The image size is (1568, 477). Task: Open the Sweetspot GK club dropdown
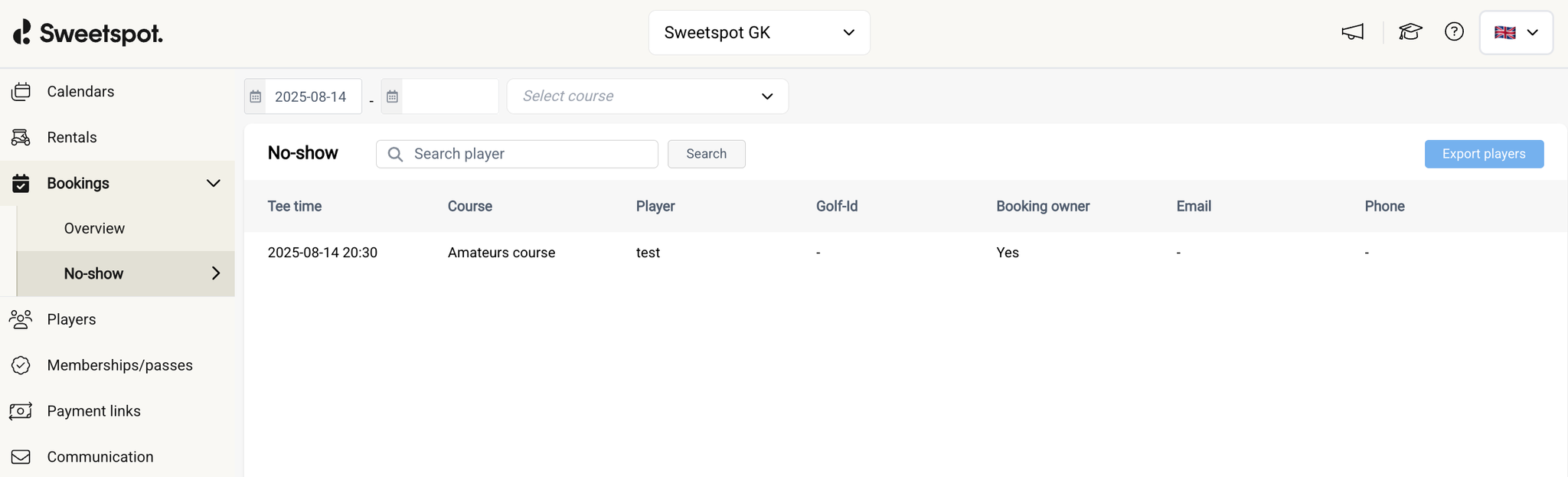coord(759,33)
